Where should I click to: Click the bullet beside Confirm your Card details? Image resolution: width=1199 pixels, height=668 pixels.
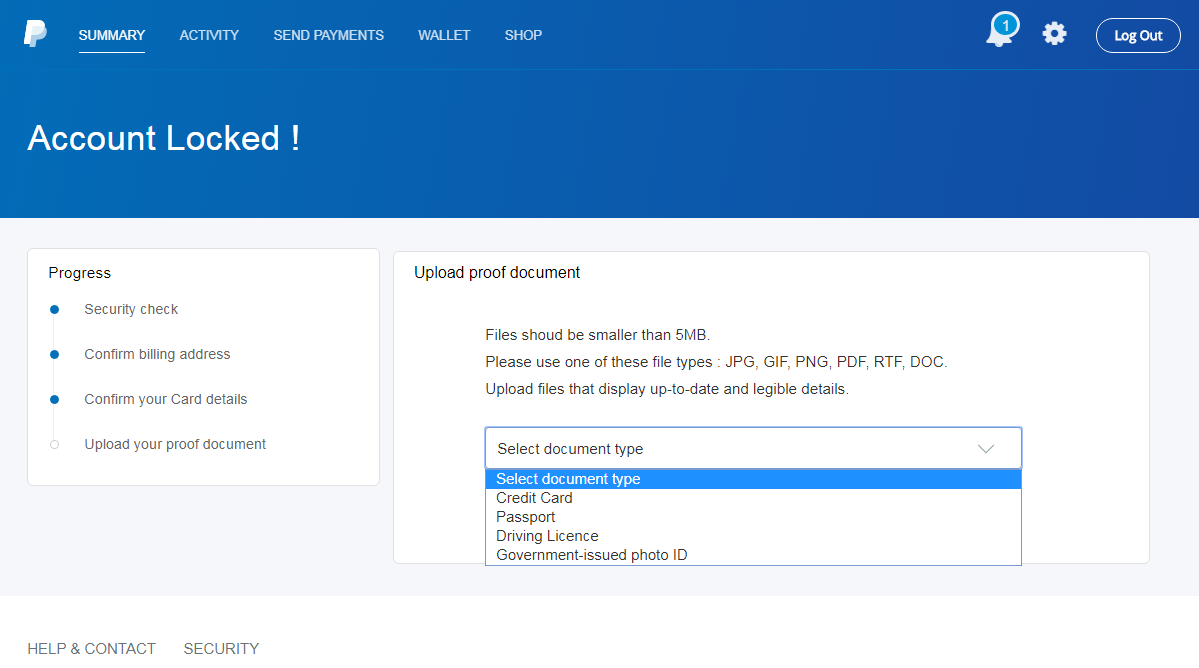click(55, 400)
